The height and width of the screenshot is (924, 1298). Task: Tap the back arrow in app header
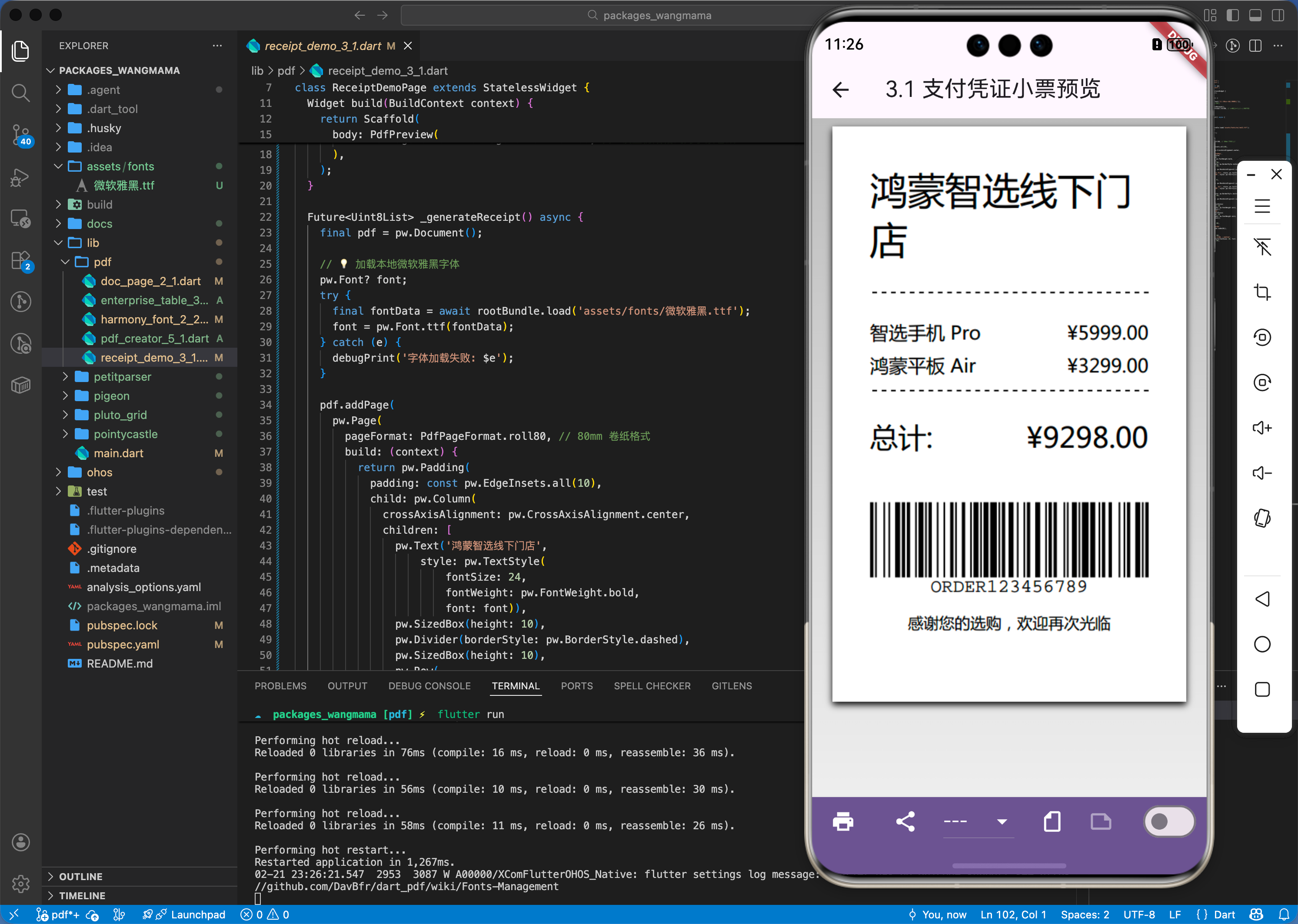(x=841, y=90)
